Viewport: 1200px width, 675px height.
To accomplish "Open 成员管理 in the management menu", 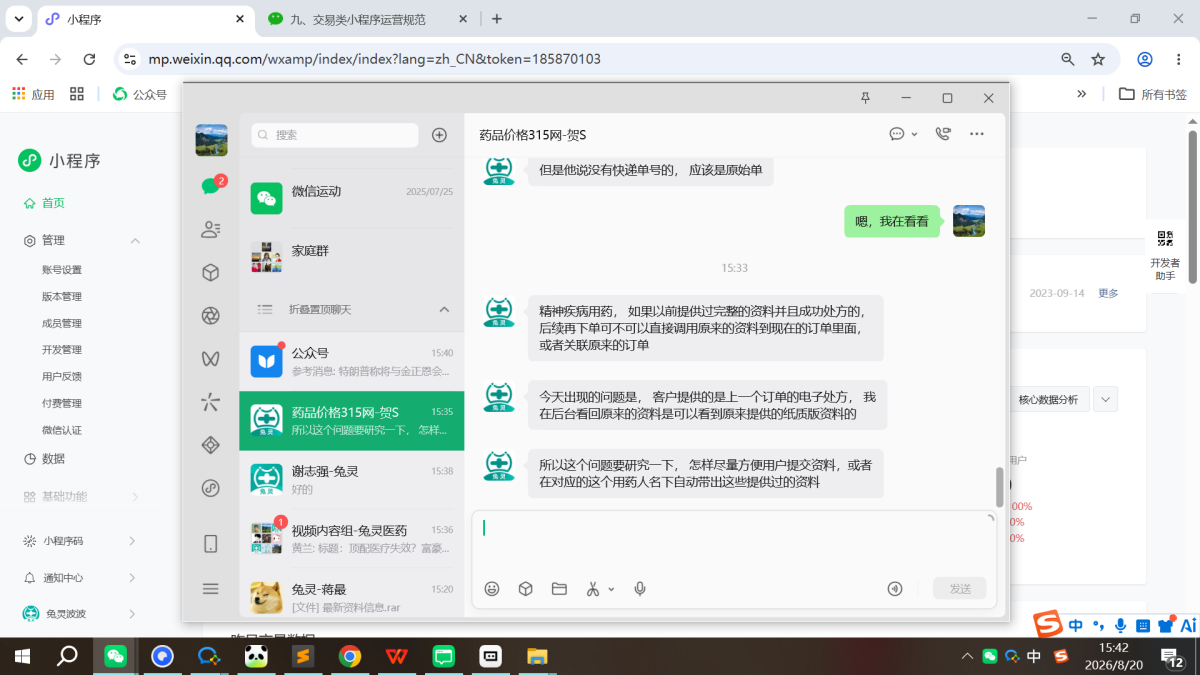I will pyautogui.click(x=62, y=324).
